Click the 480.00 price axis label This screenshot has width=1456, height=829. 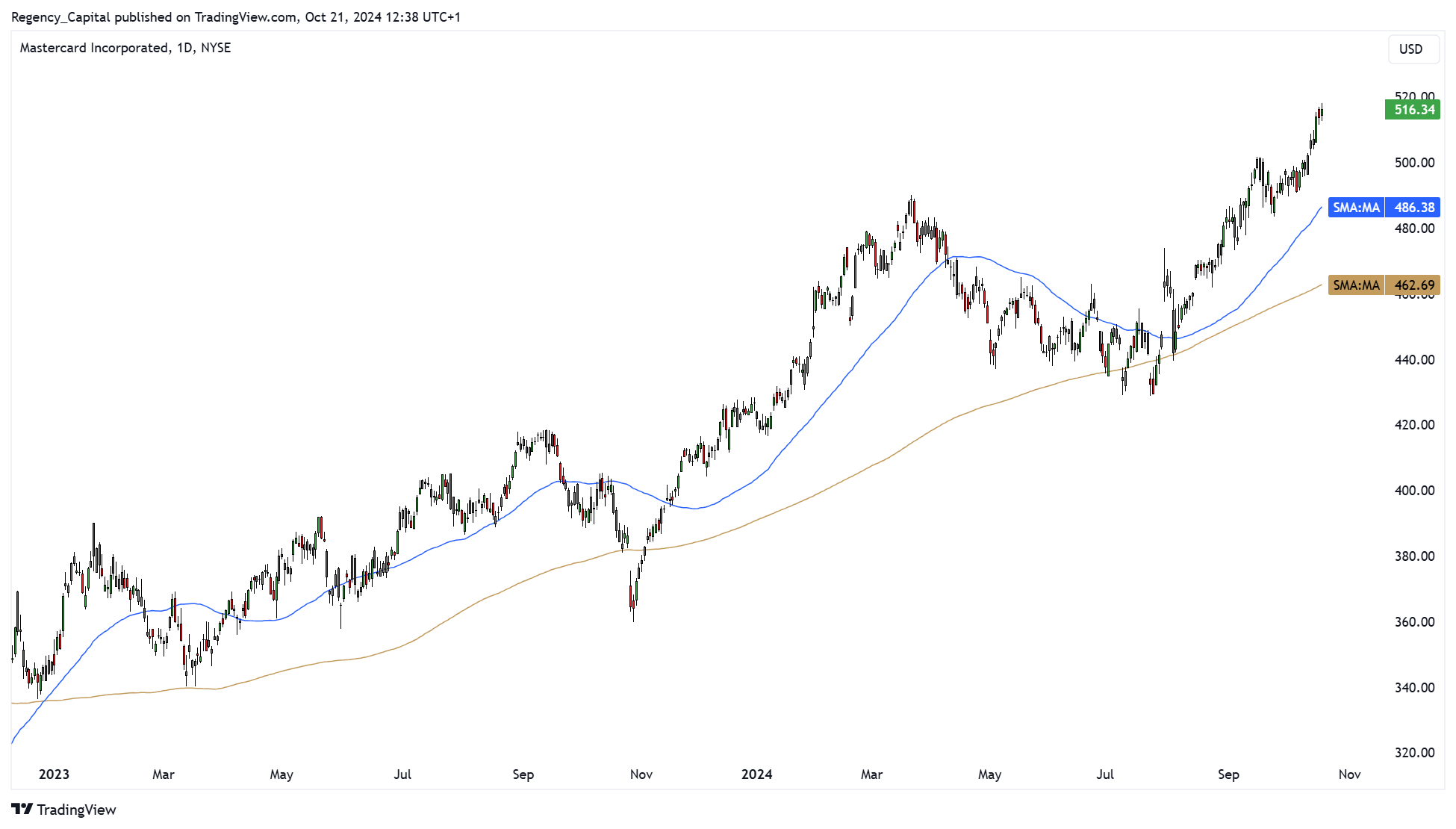[1414, 229]
